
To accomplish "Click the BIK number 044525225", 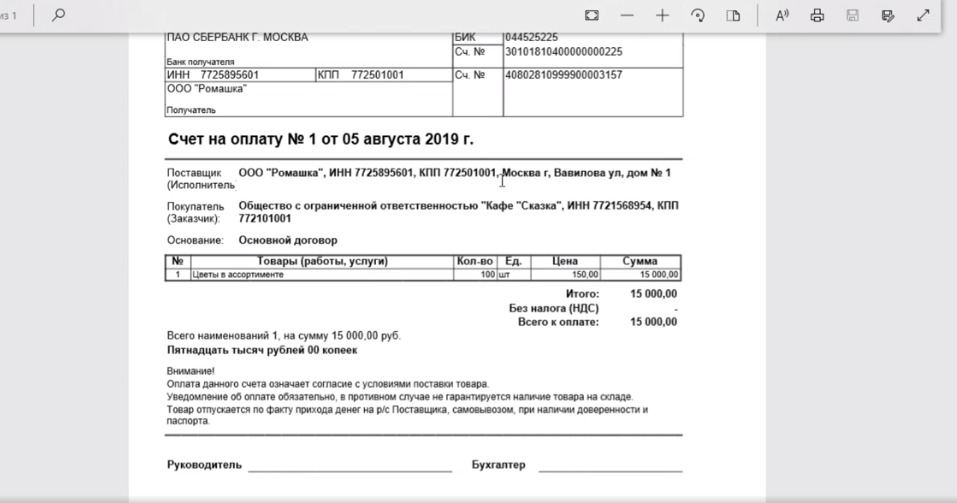I will tap(532, 37).
